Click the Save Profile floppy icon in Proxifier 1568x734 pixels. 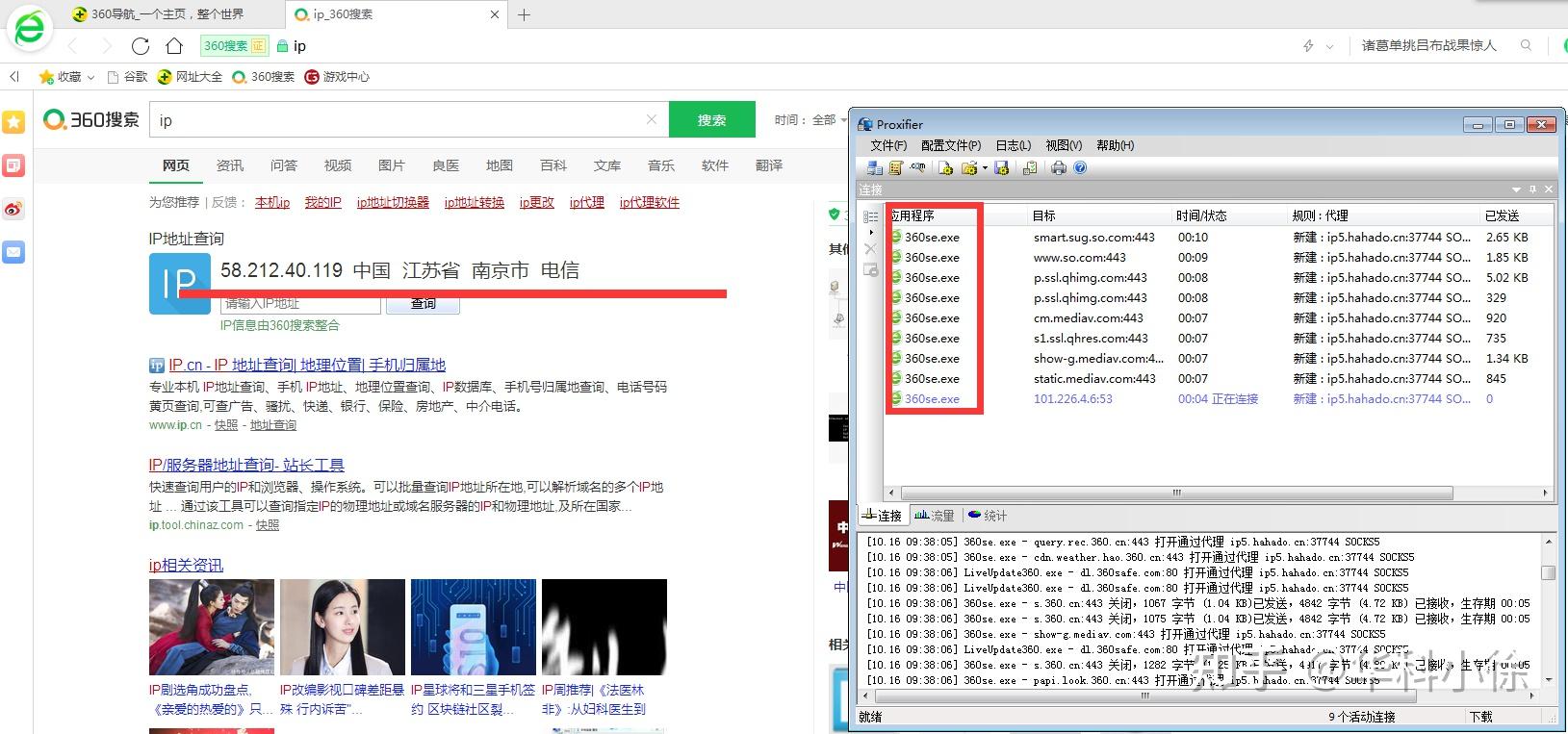1002,168
